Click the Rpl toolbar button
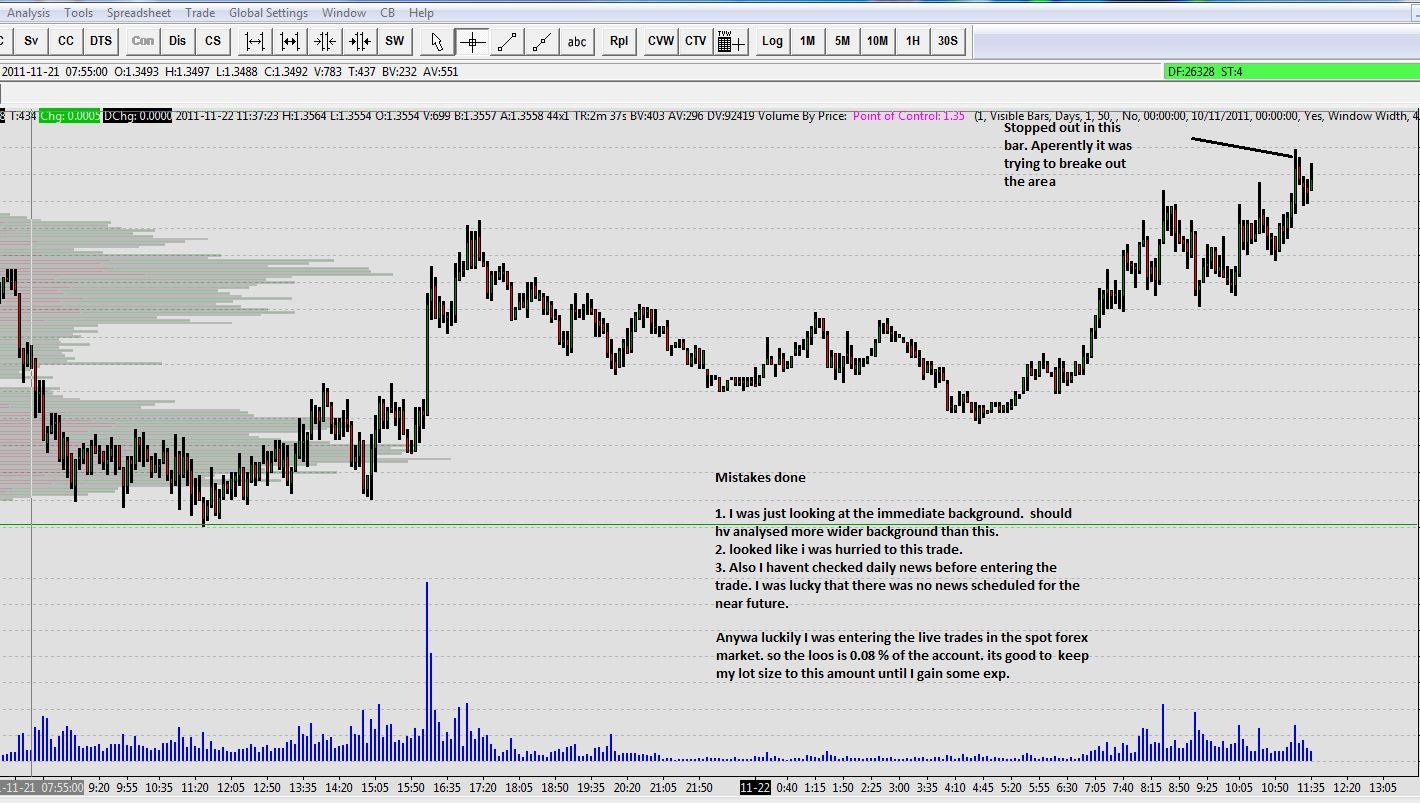Viewport: 1420px width, 803px height. pos(619,41)
